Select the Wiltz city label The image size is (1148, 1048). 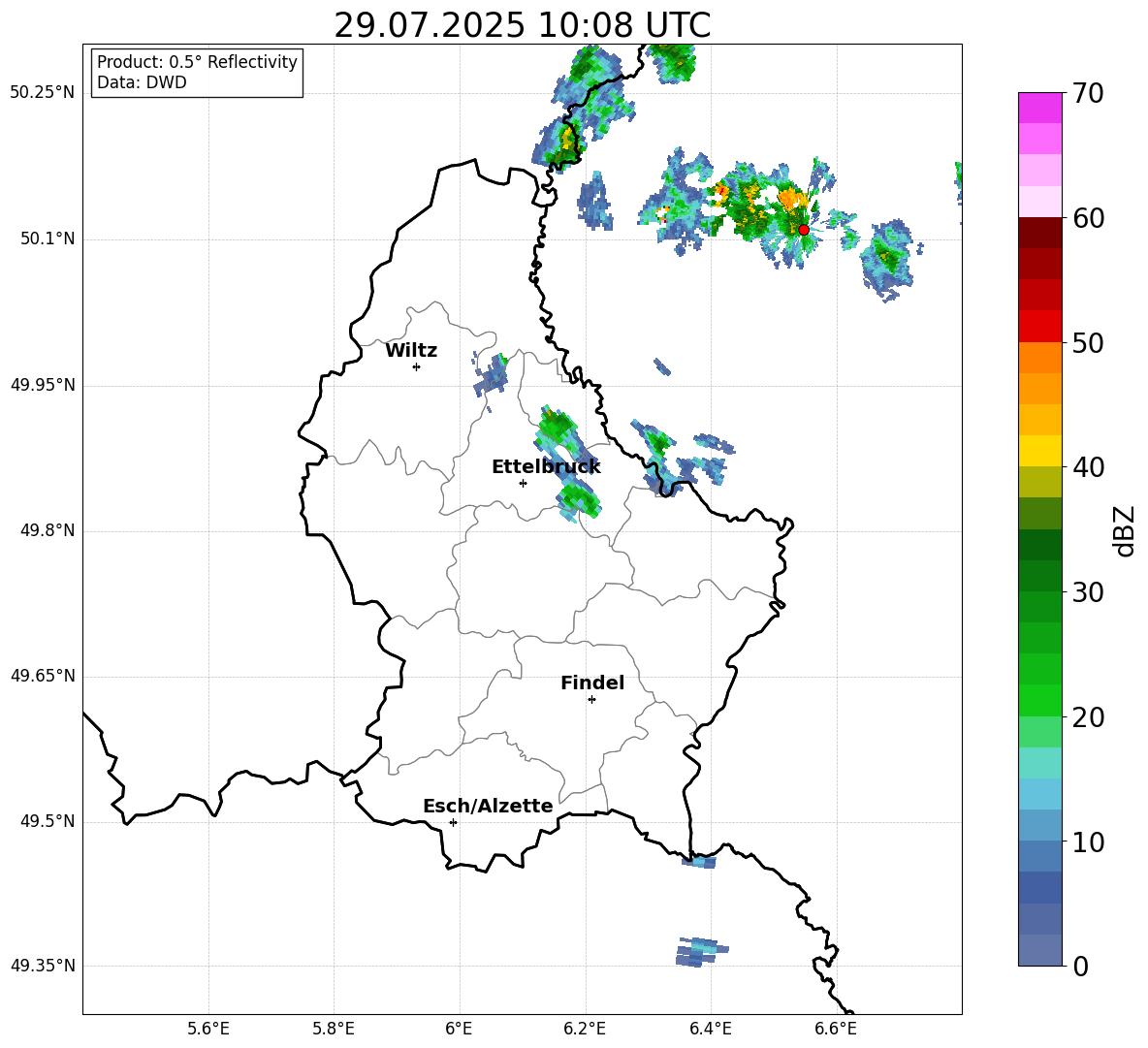(x=411, y=351)
